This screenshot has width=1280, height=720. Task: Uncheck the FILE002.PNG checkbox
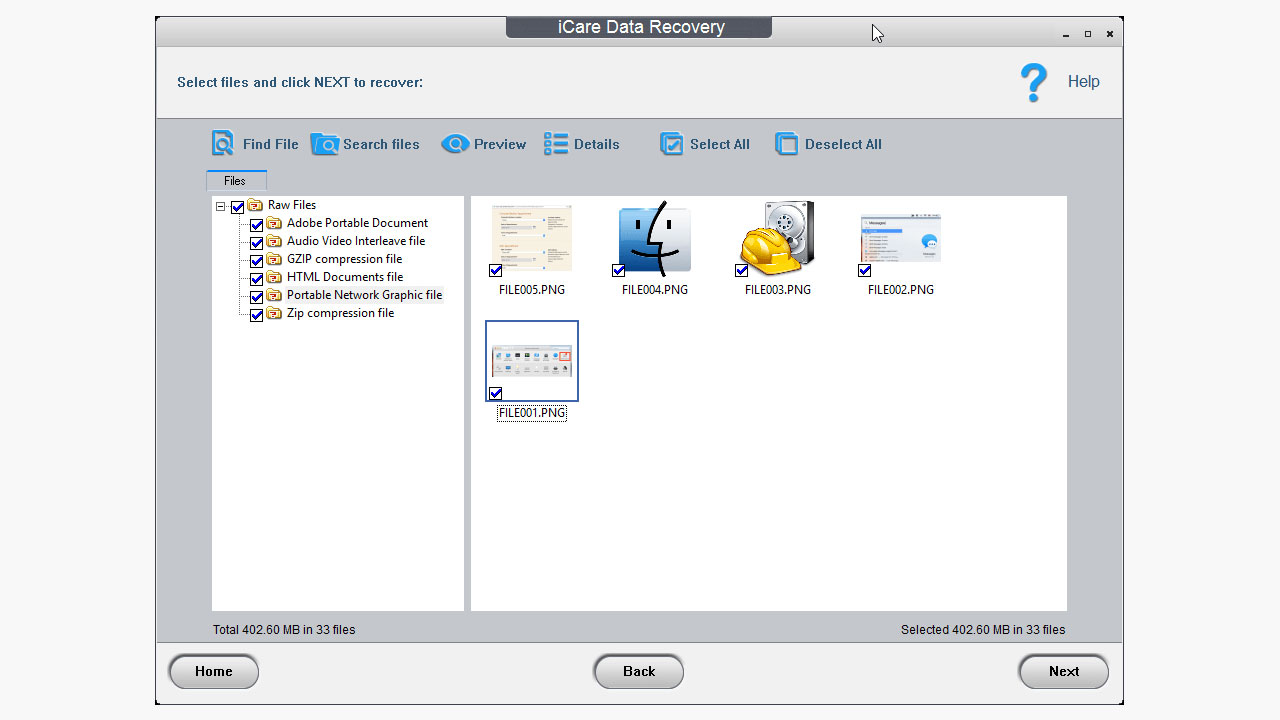coord(865,270)
